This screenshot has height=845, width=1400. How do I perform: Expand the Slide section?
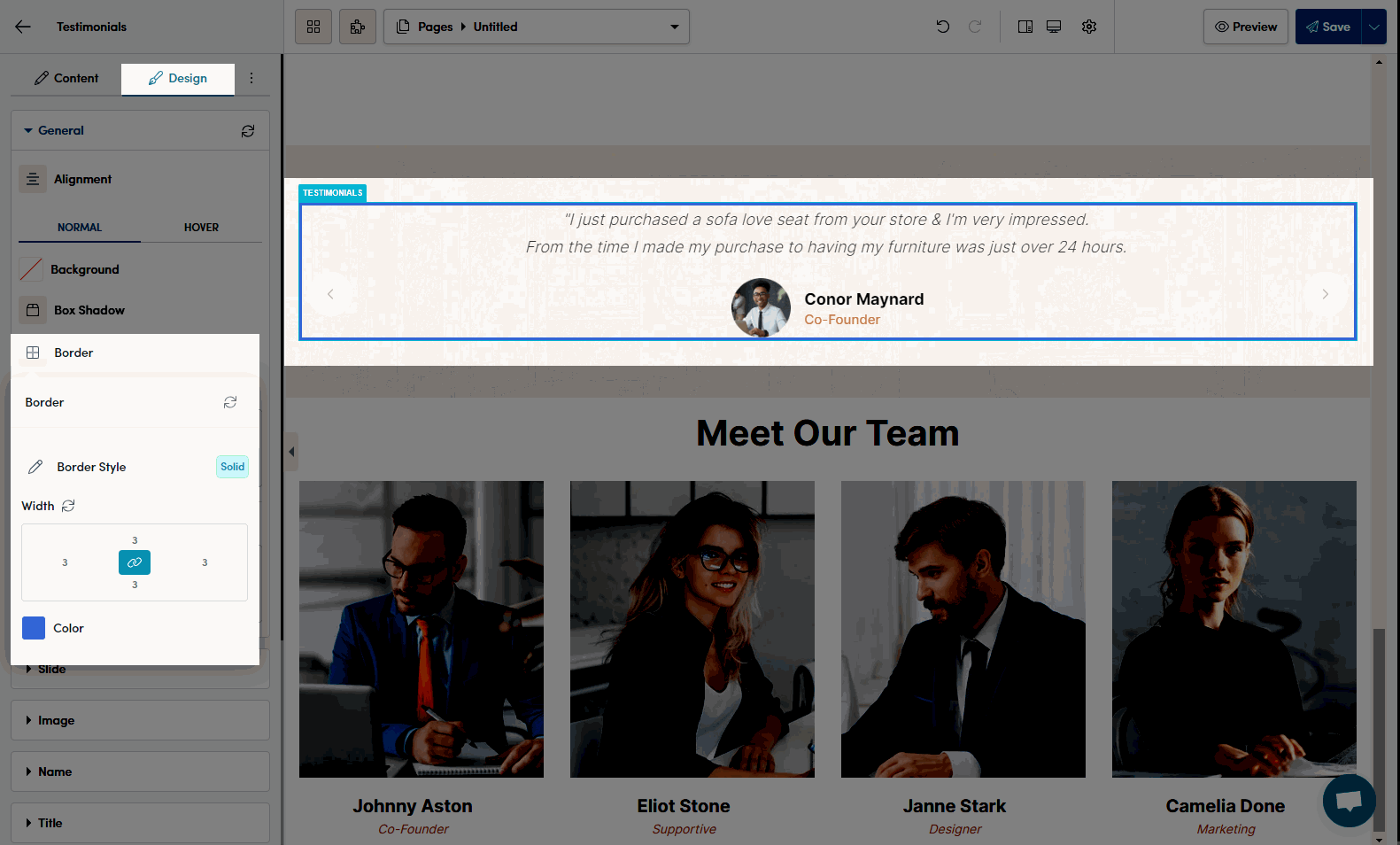point(141,669)
